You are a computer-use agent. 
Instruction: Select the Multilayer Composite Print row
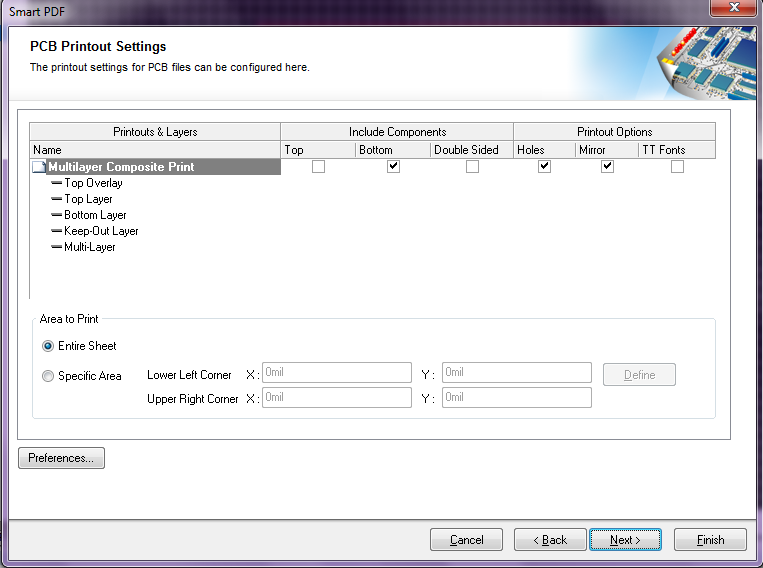click(x=155, y=167)
